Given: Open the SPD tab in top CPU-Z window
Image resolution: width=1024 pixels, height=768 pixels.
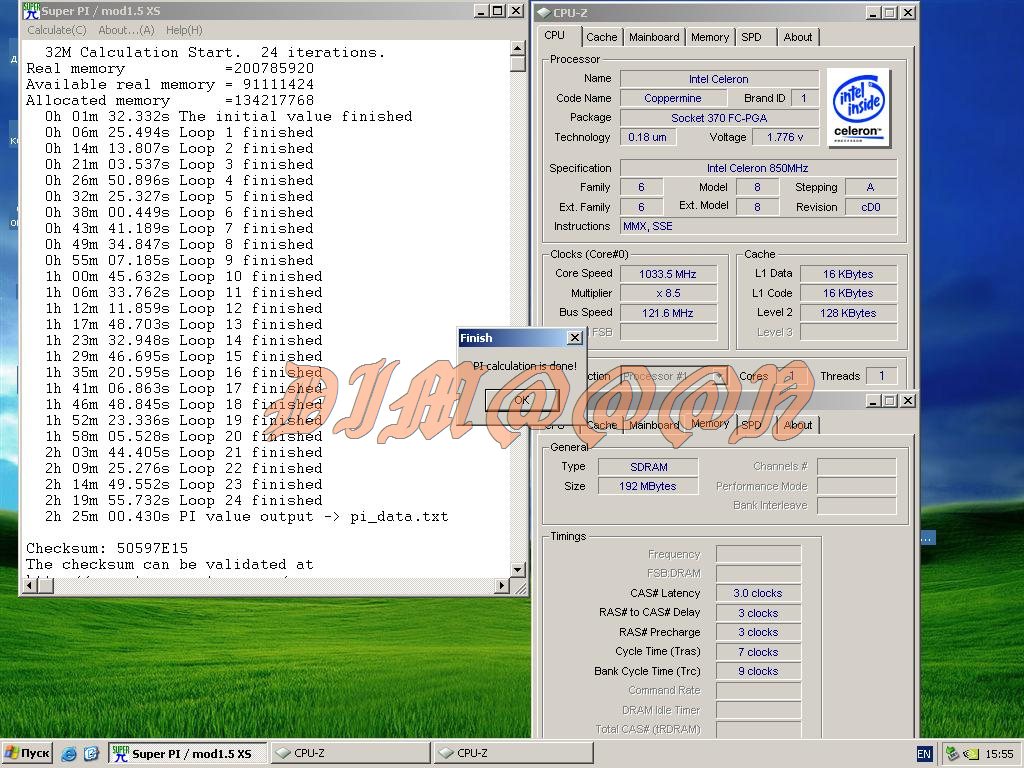Looking at the screenshot, I should click(752, 37).
